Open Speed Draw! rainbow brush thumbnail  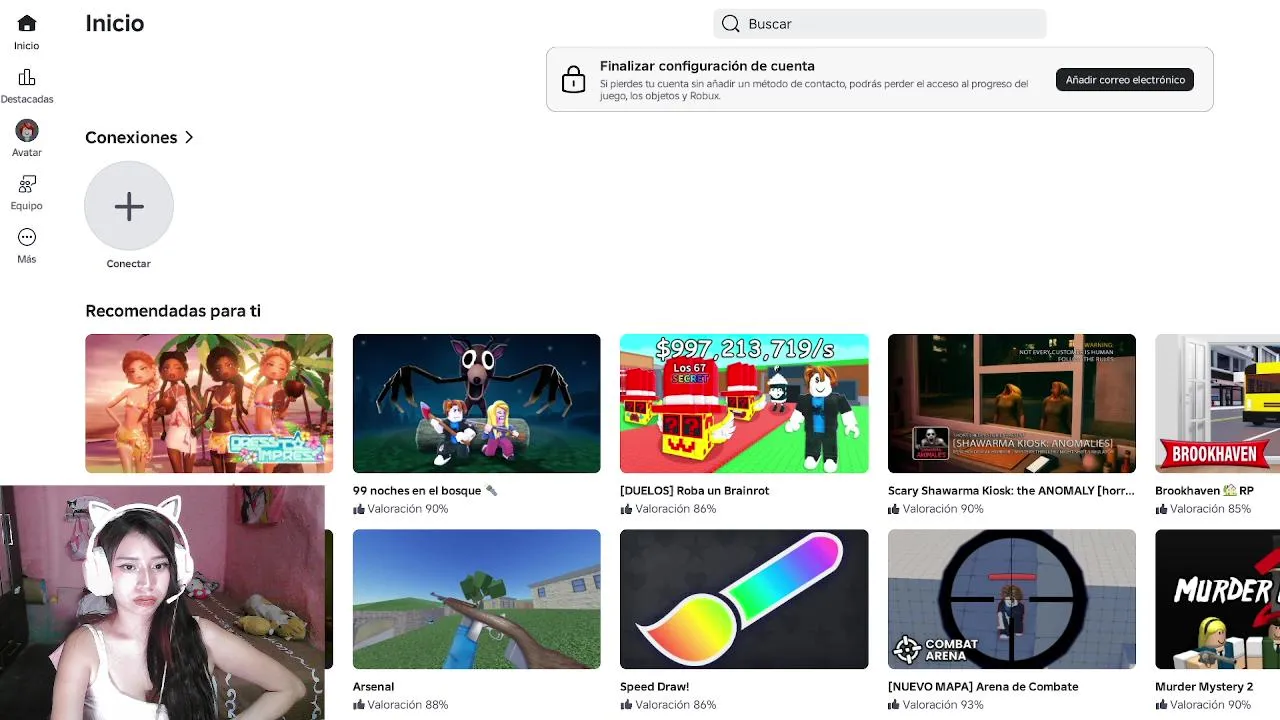(744, 599)
